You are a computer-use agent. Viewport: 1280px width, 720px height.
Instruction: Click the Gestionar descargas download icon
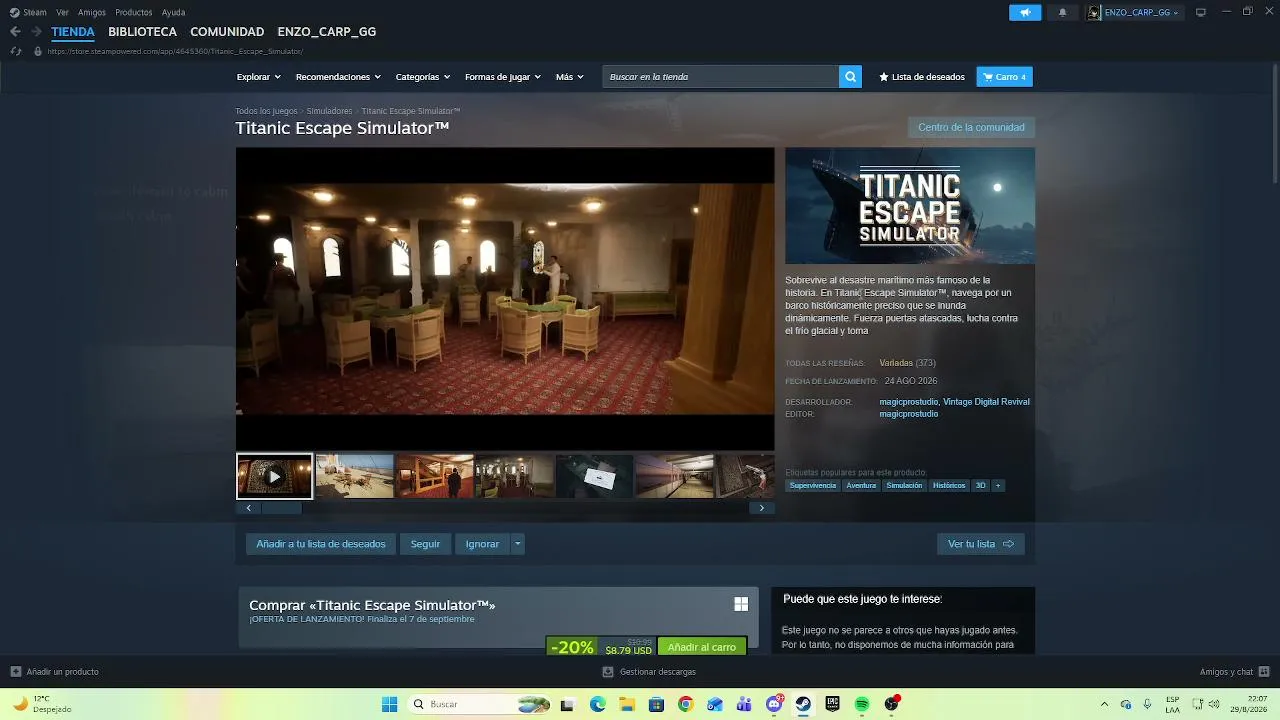pos(608,672)
